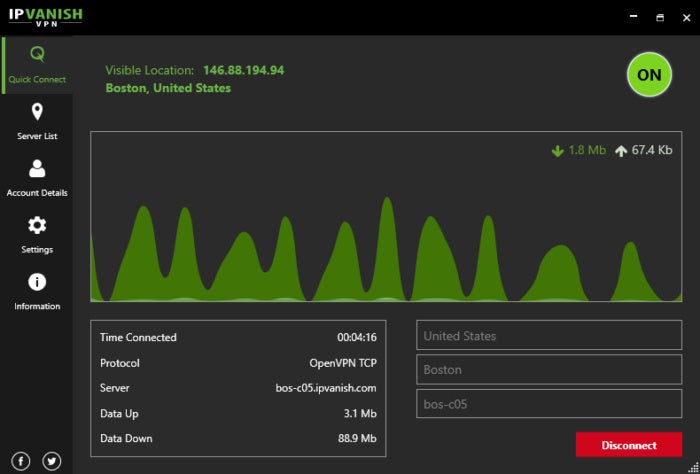Click the IPVanish VPN logo
Viewport: 700px width, 474px height.
coord(46,17)
